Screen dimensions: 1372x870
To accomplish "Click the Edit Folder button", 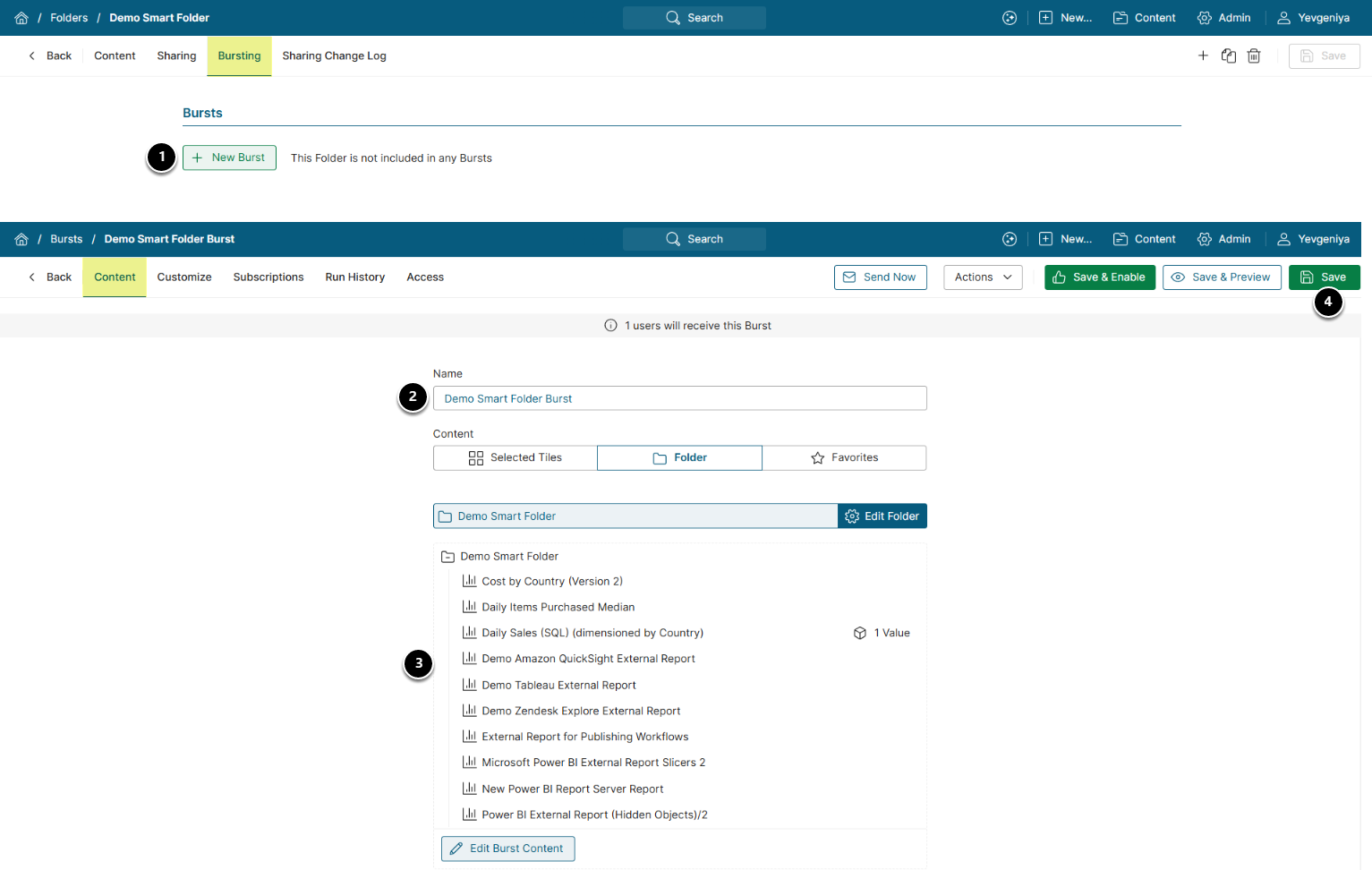I will [882, 516].
